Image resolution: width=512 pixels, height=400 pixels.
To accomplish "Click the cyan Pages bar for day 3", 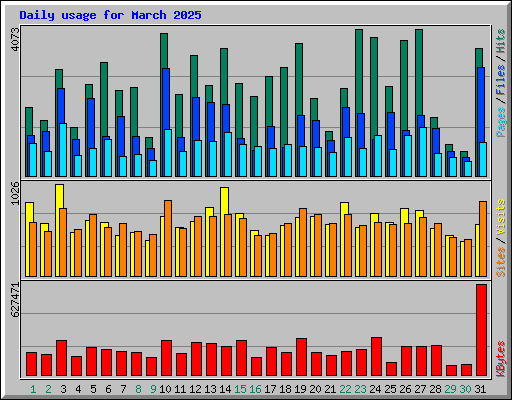I will [63, 150].
